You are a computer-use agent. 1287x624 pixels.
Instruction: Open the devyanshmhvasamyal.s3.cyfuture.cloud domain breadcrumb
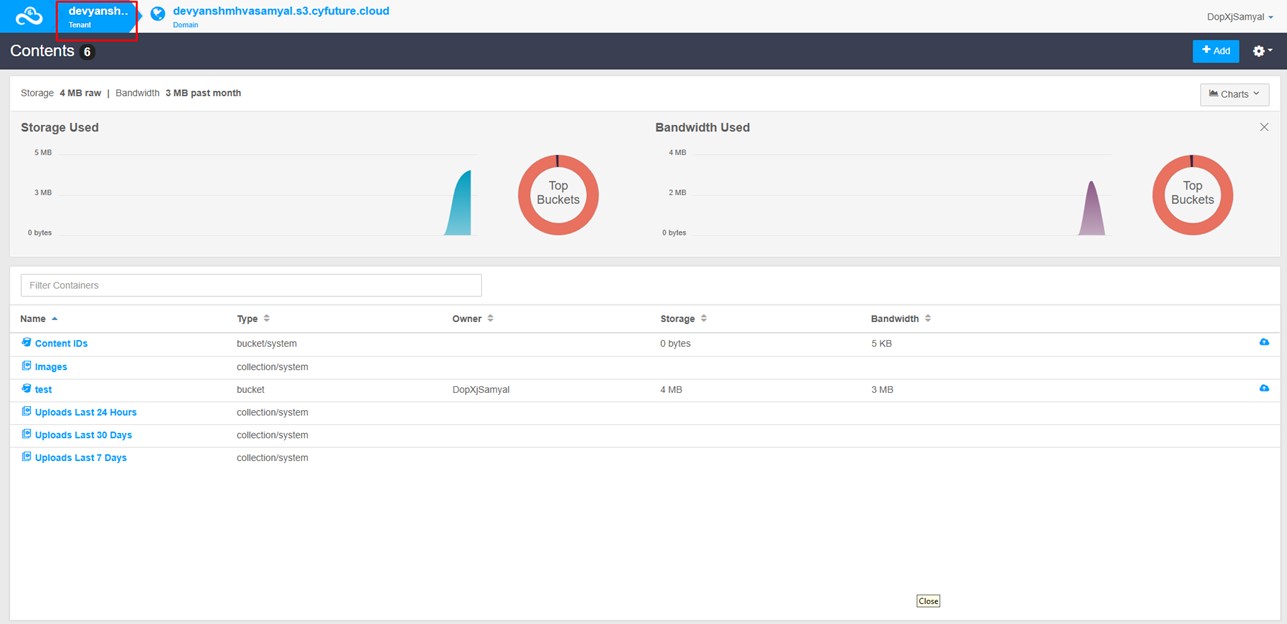(280, 11)
